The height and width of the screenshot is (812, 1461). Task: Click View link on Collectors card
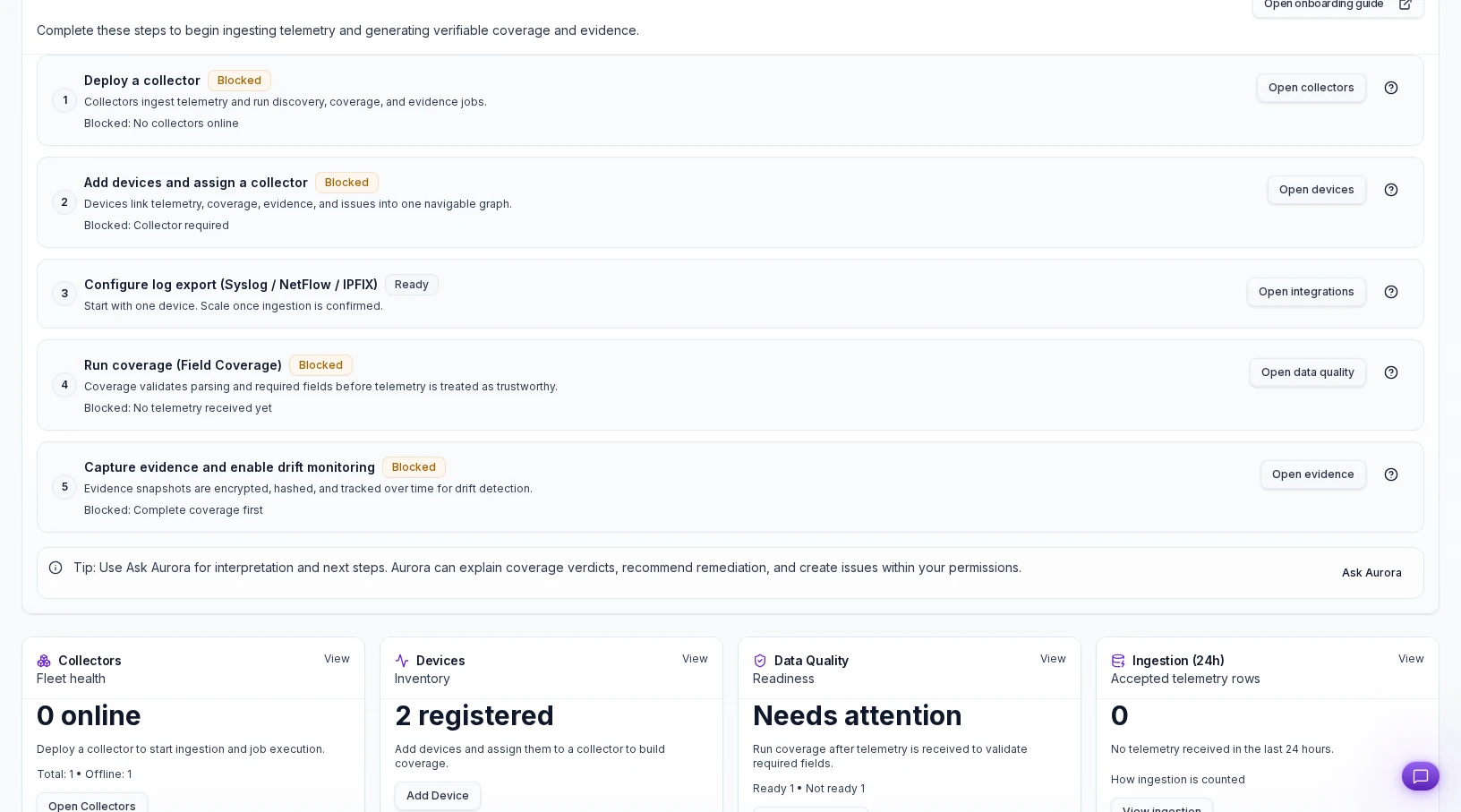tap(337, 659)
